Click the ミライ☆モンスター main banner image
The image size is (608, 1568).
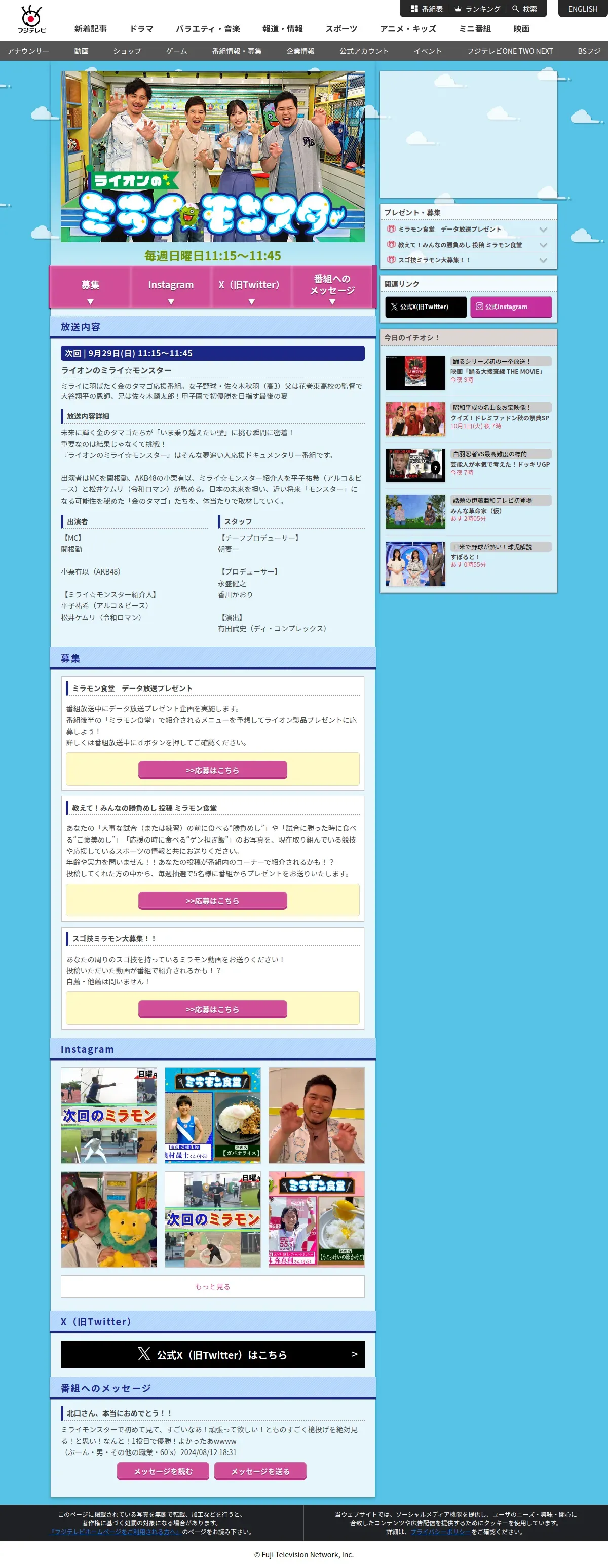coord(213,157)
